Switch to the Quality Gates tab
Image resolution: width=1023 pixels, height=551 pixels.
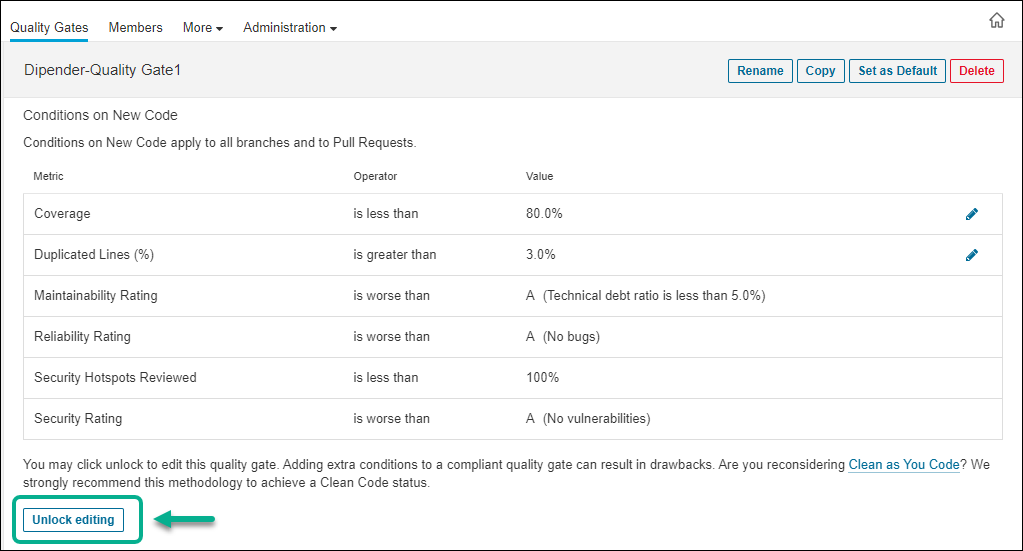49,28
